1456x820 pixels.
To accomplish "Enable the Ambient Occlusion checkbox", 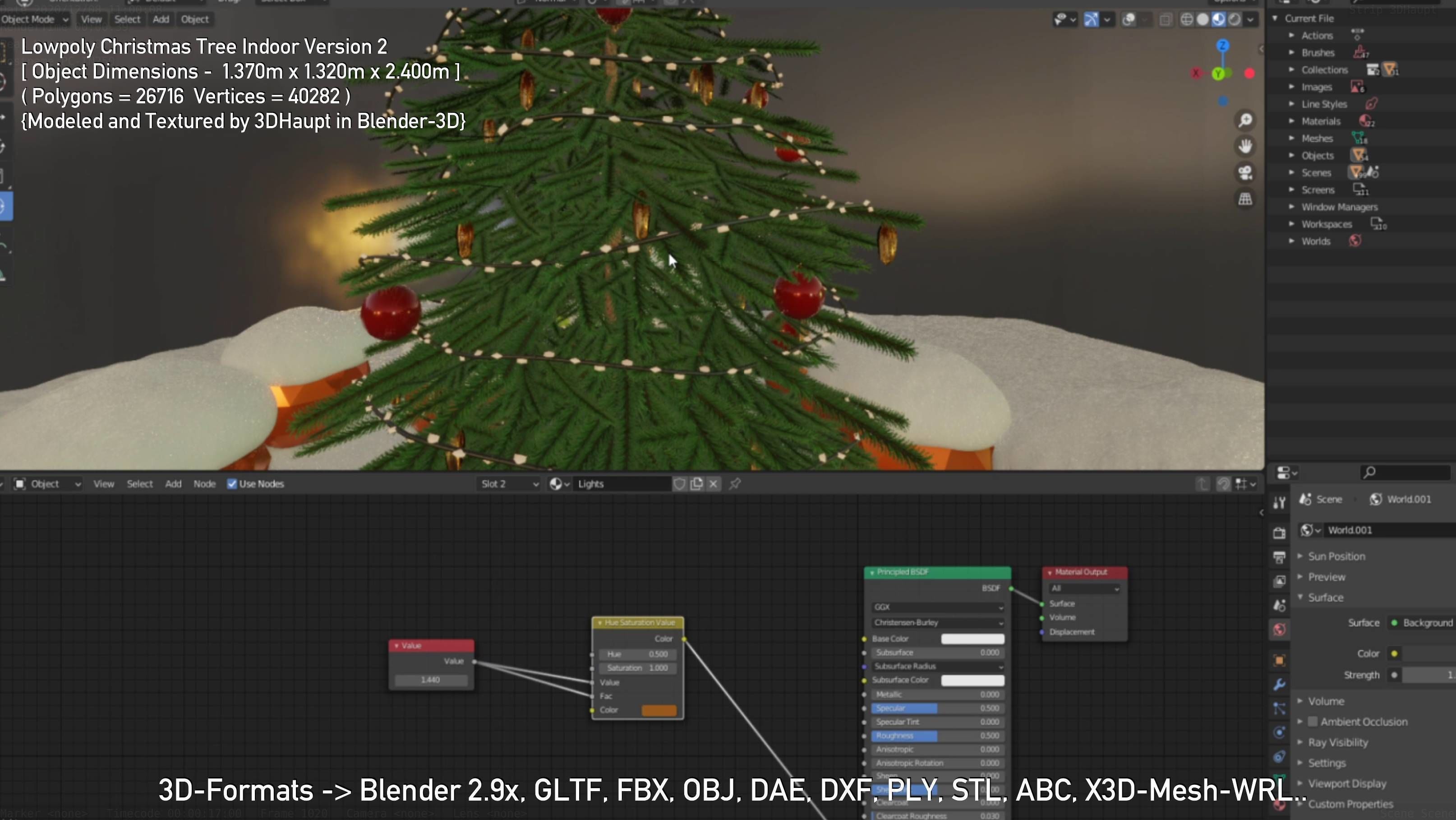I will [1313, 722].
